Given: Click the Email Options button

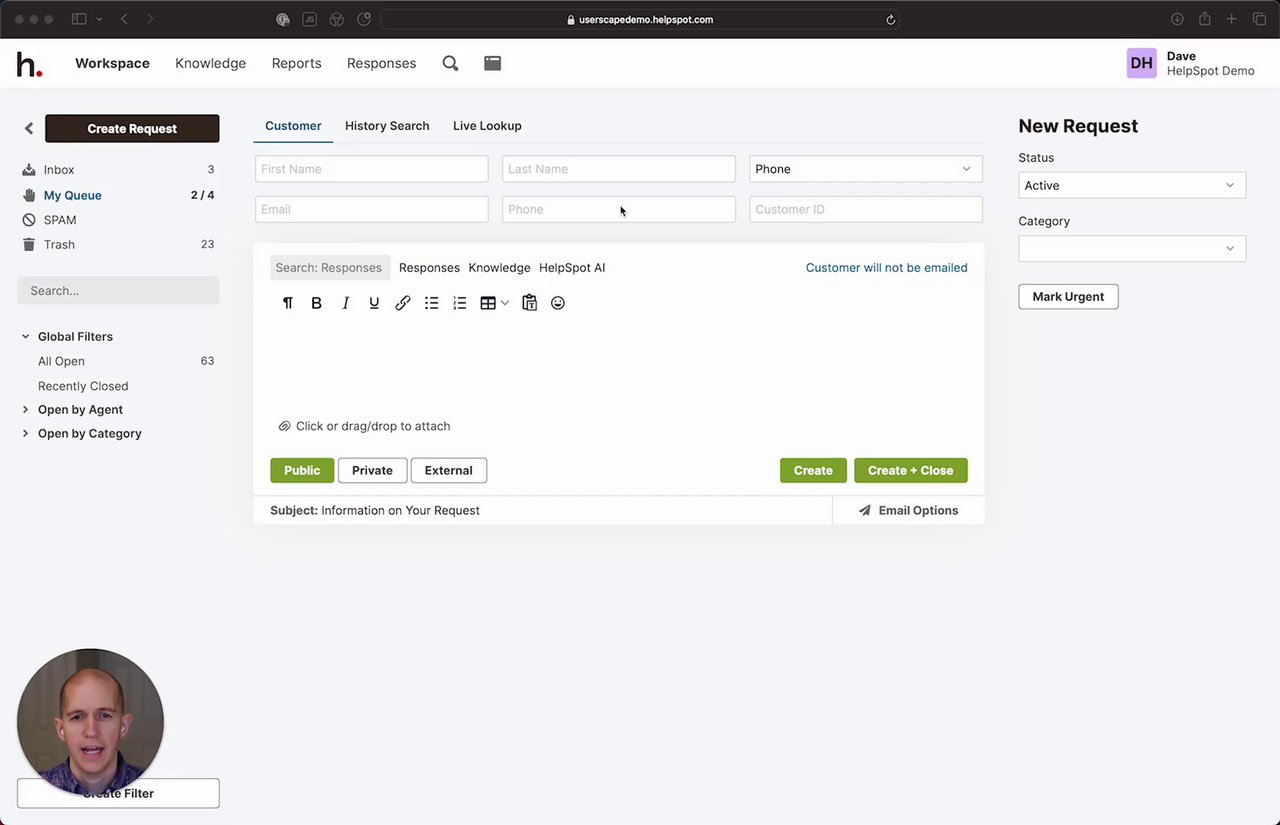Looking at the screenshot, I should tap(908, 510).
